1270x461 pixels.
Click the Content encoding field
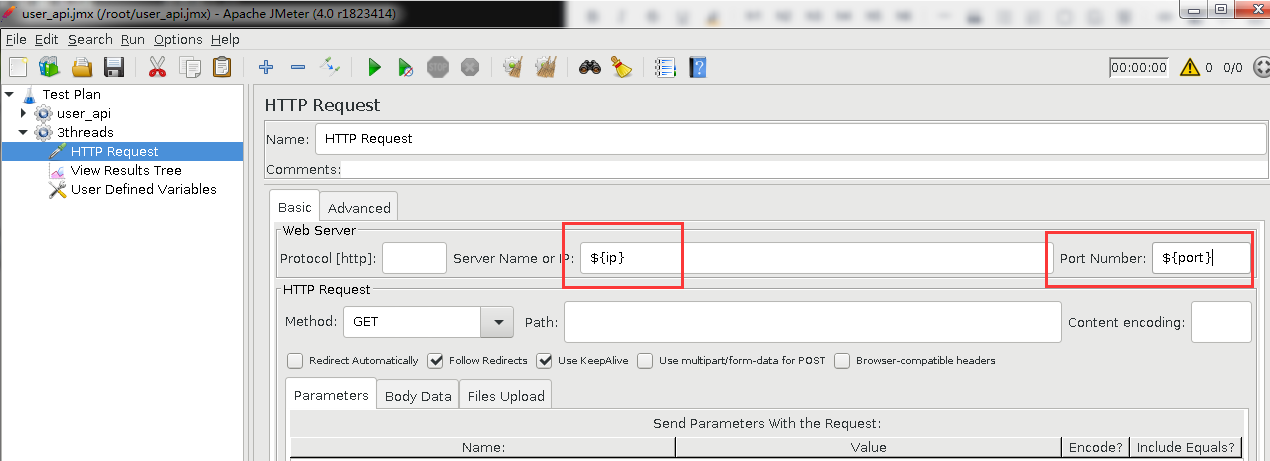[x=1222, y=322]
